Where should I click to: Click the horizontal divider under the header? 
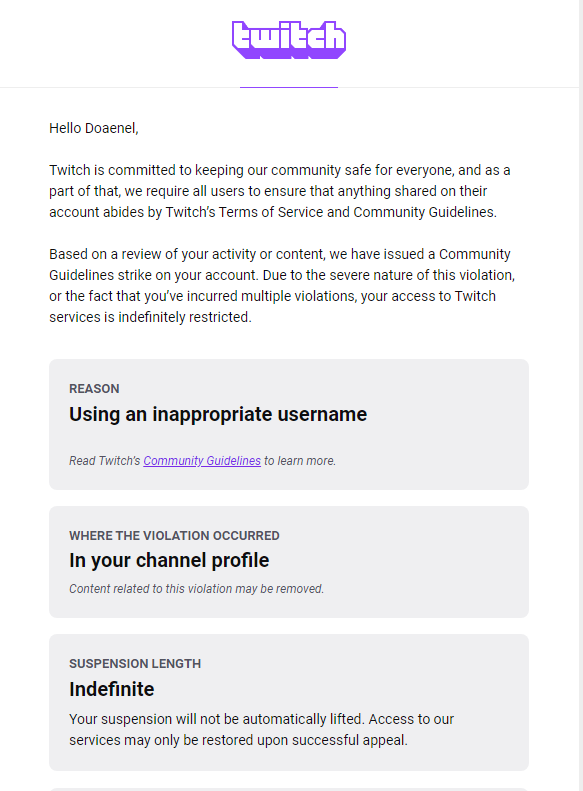pos(289,87)
